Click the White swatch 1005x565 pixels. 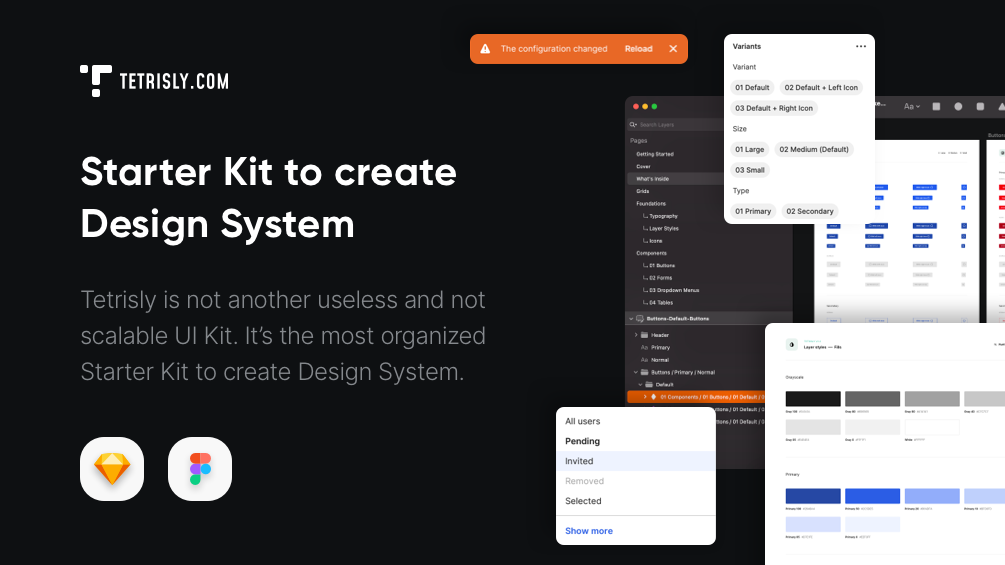click(932, 427)
